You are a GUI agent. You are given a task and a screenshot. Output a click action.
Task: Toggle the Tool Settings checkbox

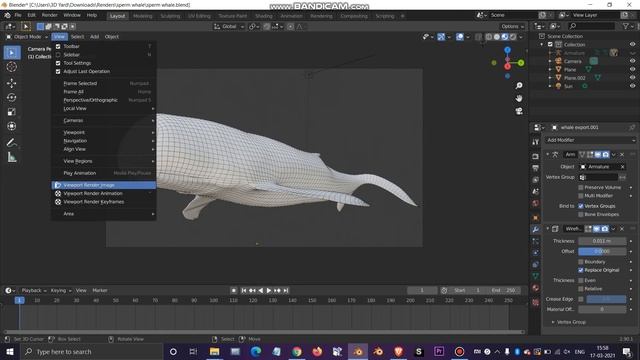point(58,63)
